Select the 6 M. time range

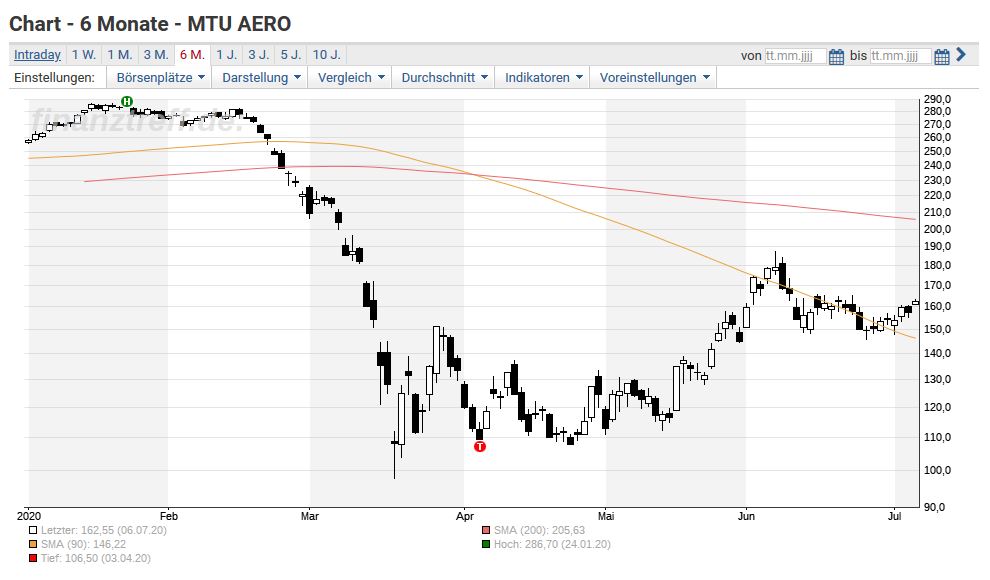pos(192,55)
